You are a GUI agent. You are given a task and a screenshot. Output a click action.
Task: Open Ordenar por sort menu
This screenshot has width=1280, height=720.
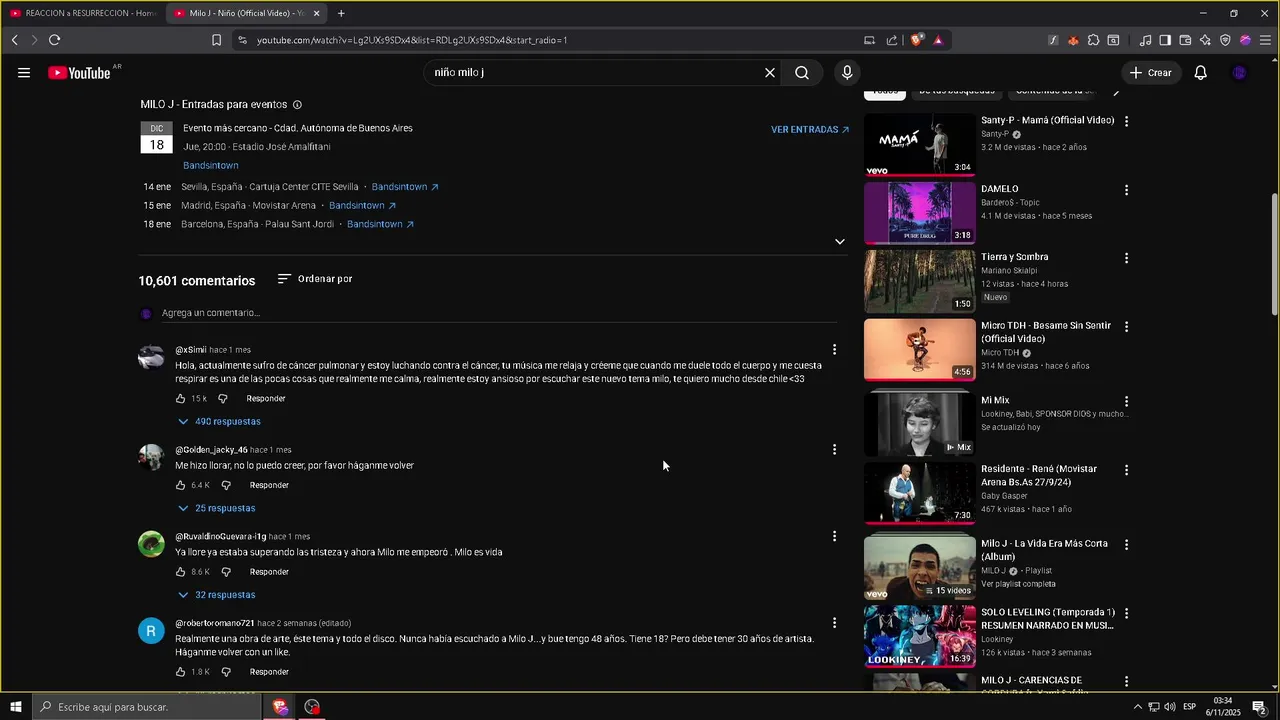point(315,279)
